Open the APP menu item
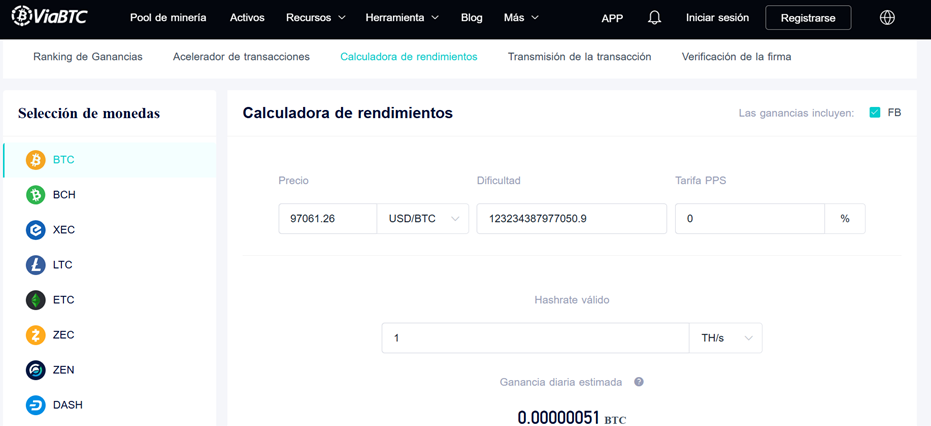This screenshot has width=931, height=426. tap(612, 18)
